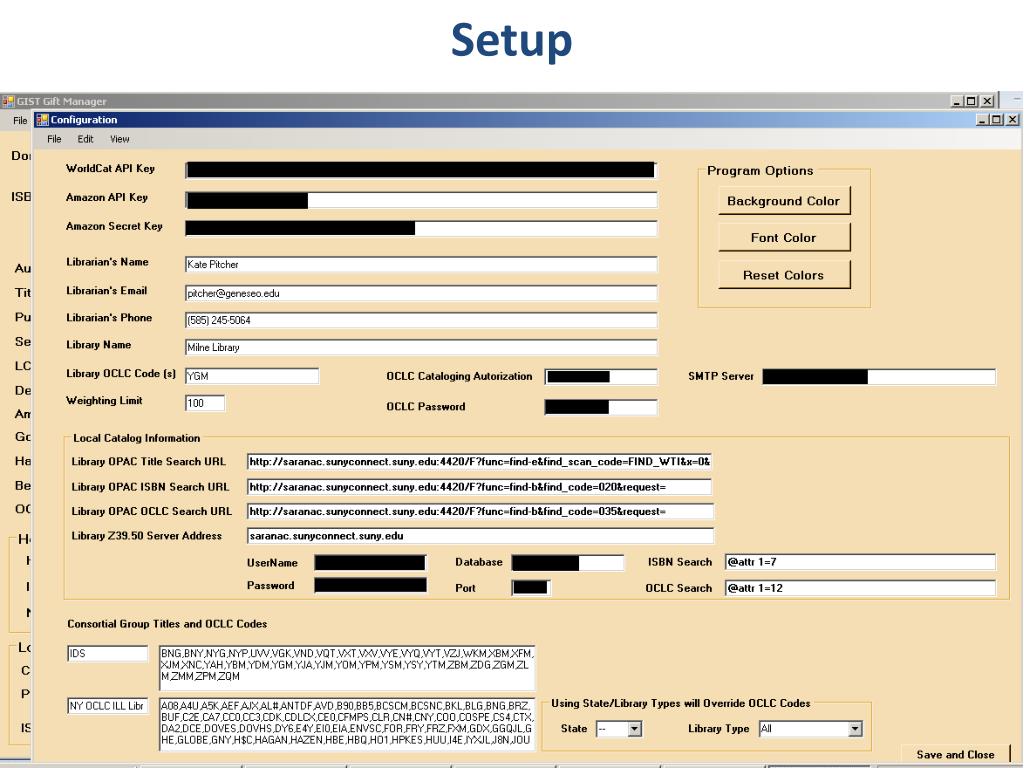This screenshot has height=768, width=1024.
Task: Click the Z39.50 UserName field
Action: coord(370,562)
